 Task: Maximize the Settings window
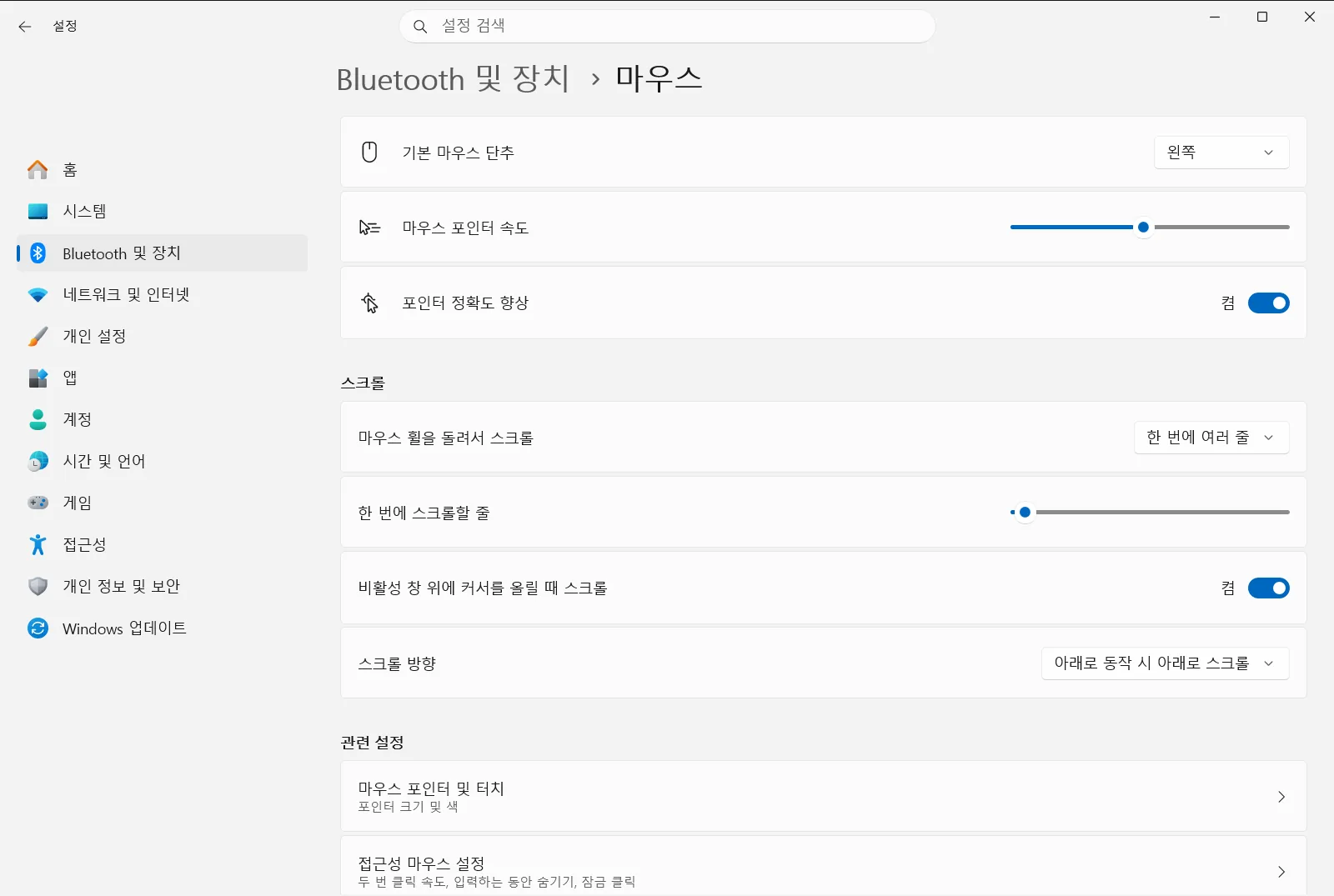(x=1262, y=18)
